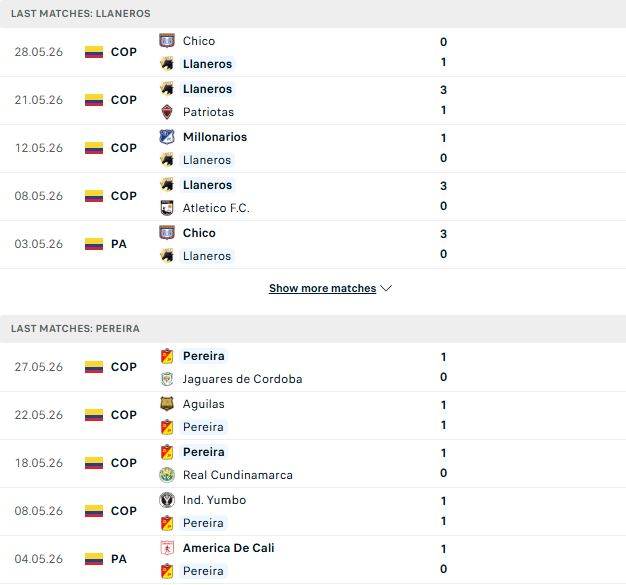This screenshot has height=585, width=626.
Task: Click the Aguilas team crest icon
Action: tap(167, 404)
